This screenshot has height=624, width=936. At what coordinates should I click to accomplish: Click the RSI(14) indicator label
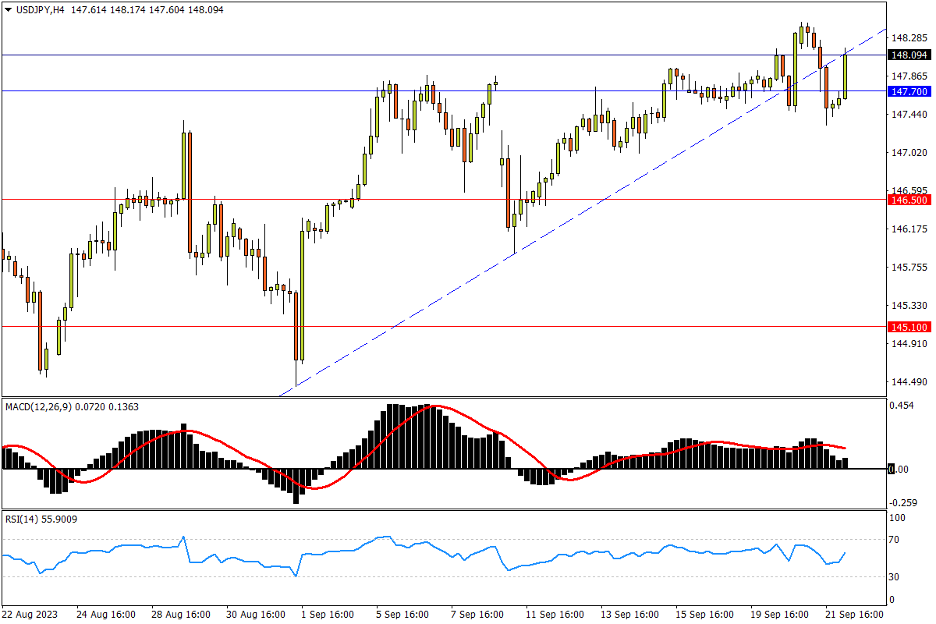pos(23,519)
